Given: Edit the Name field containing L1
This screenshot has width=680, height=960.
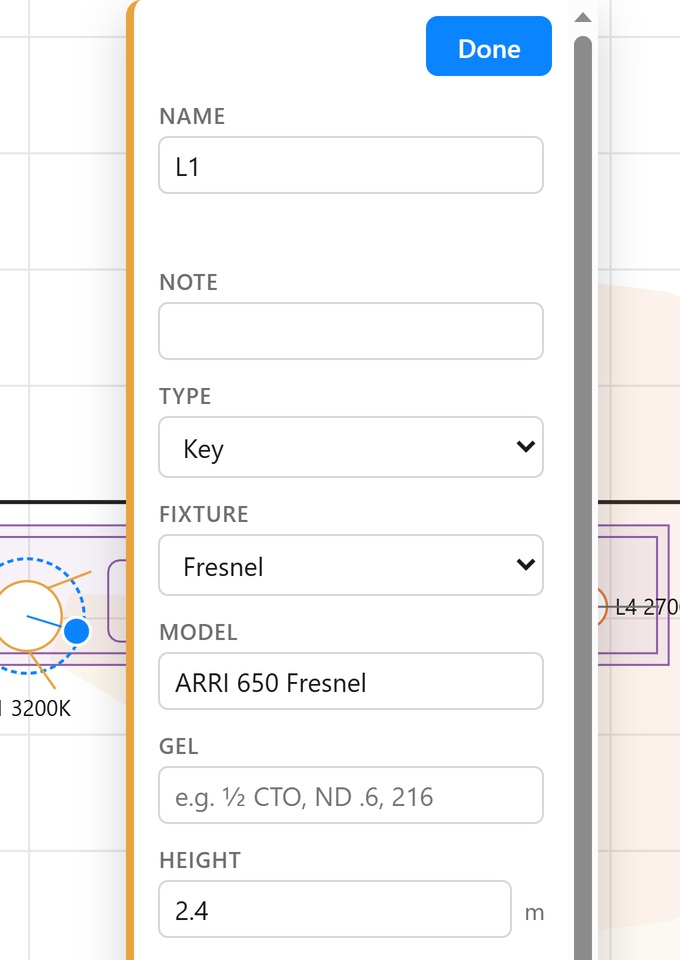Looking at the screenshot, I should [351, 165].
